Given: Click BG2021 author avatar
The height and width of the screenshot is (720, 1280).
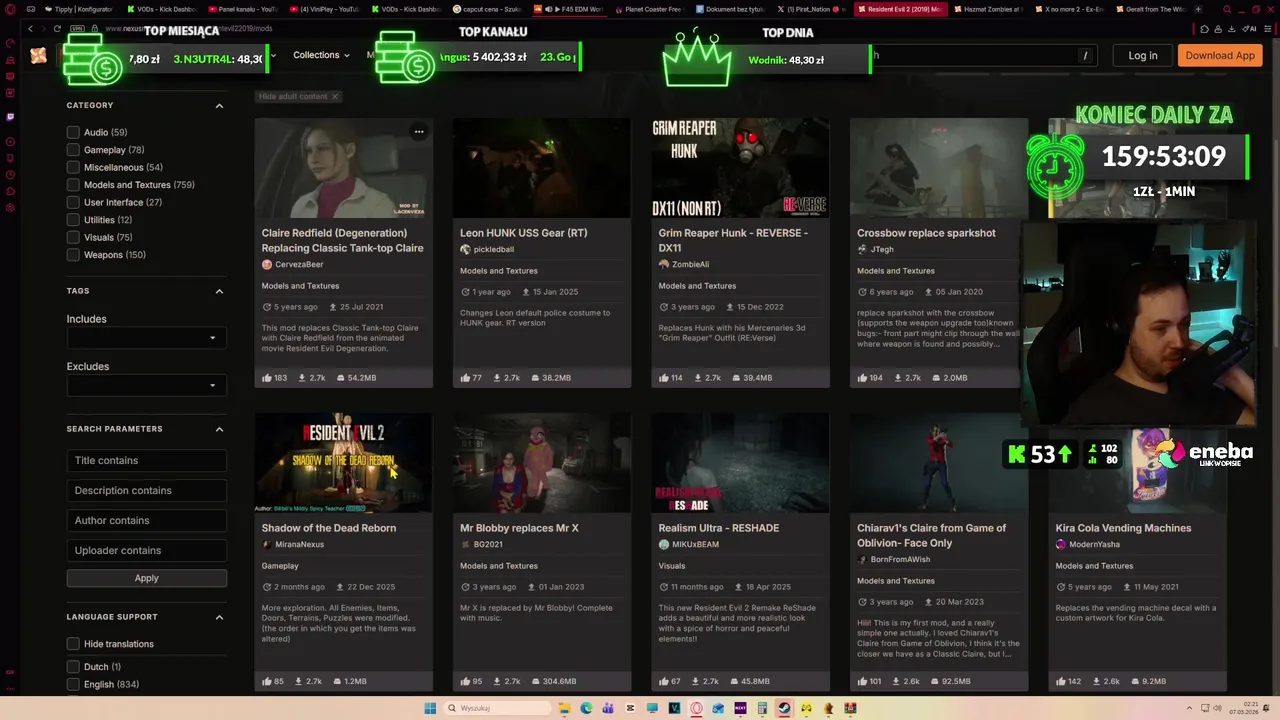Looking at the screenshot, I should point(465,544).
